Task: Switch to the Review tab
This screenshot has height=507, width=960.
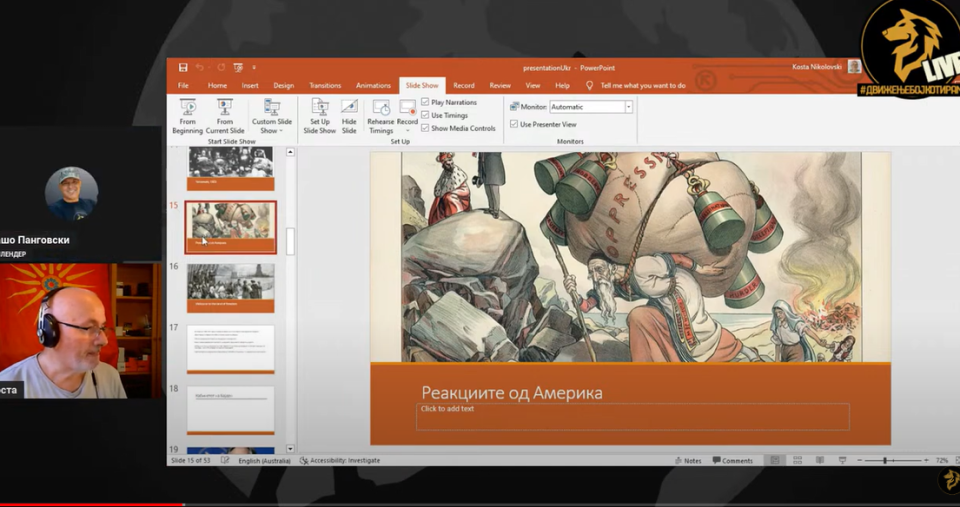Action: [500, 86]
